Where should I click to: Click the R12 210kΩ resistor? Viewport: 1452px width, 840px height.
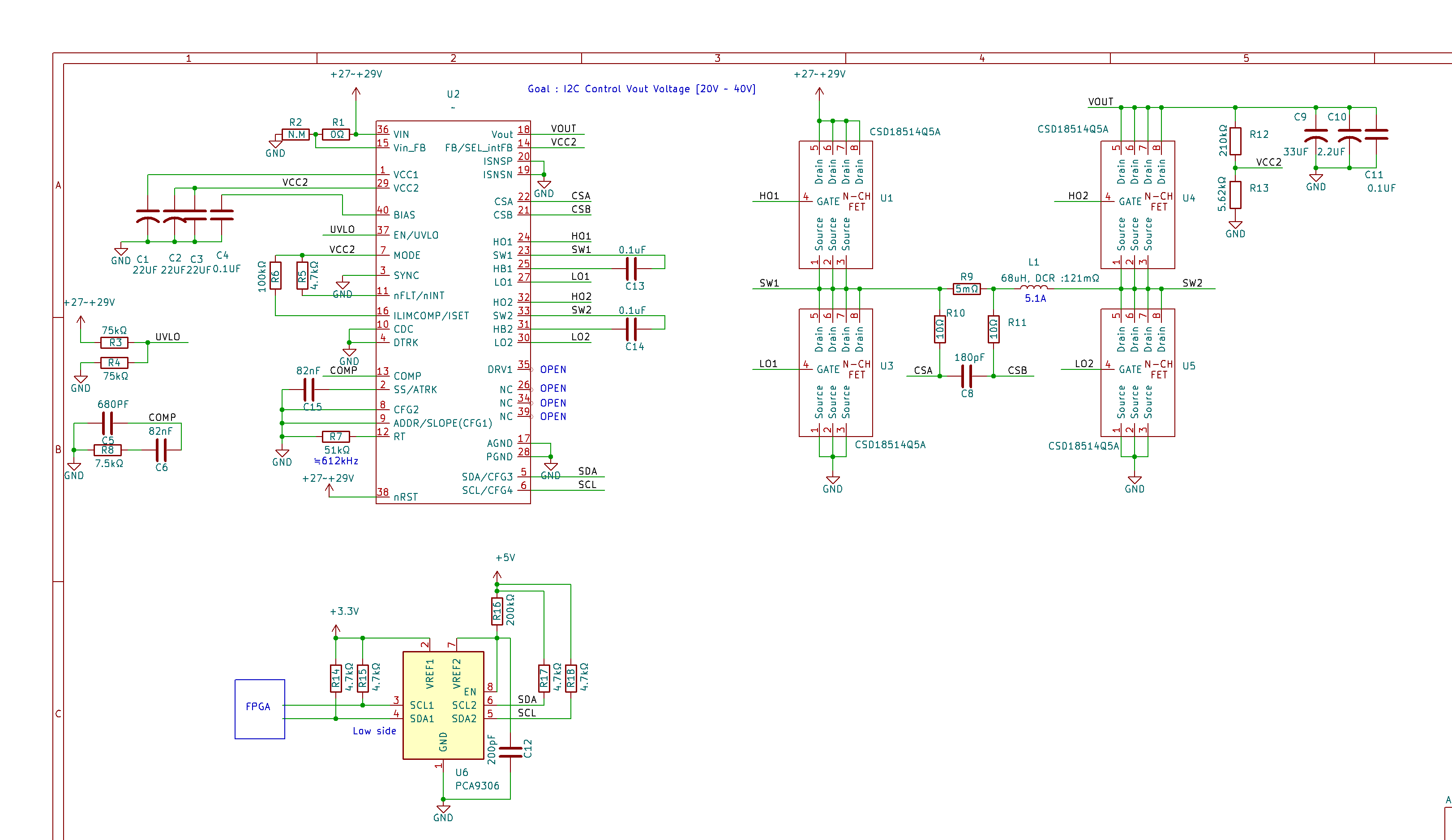click(x=1235, y=141)
